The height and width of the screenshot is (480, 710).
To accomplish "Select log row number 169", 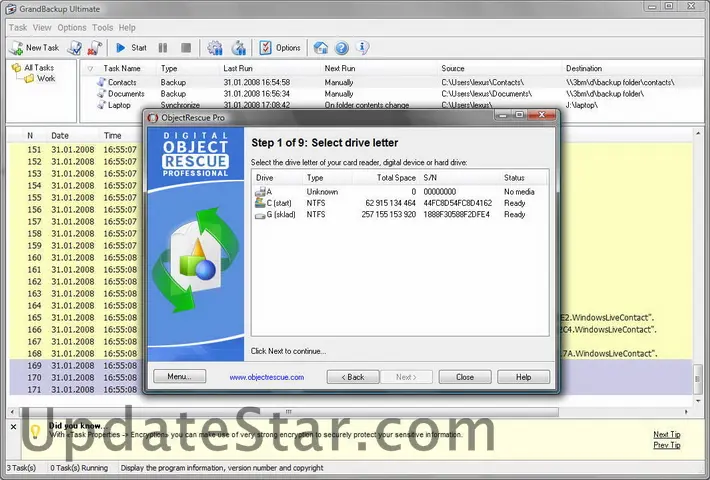I will tap(351, 365).
